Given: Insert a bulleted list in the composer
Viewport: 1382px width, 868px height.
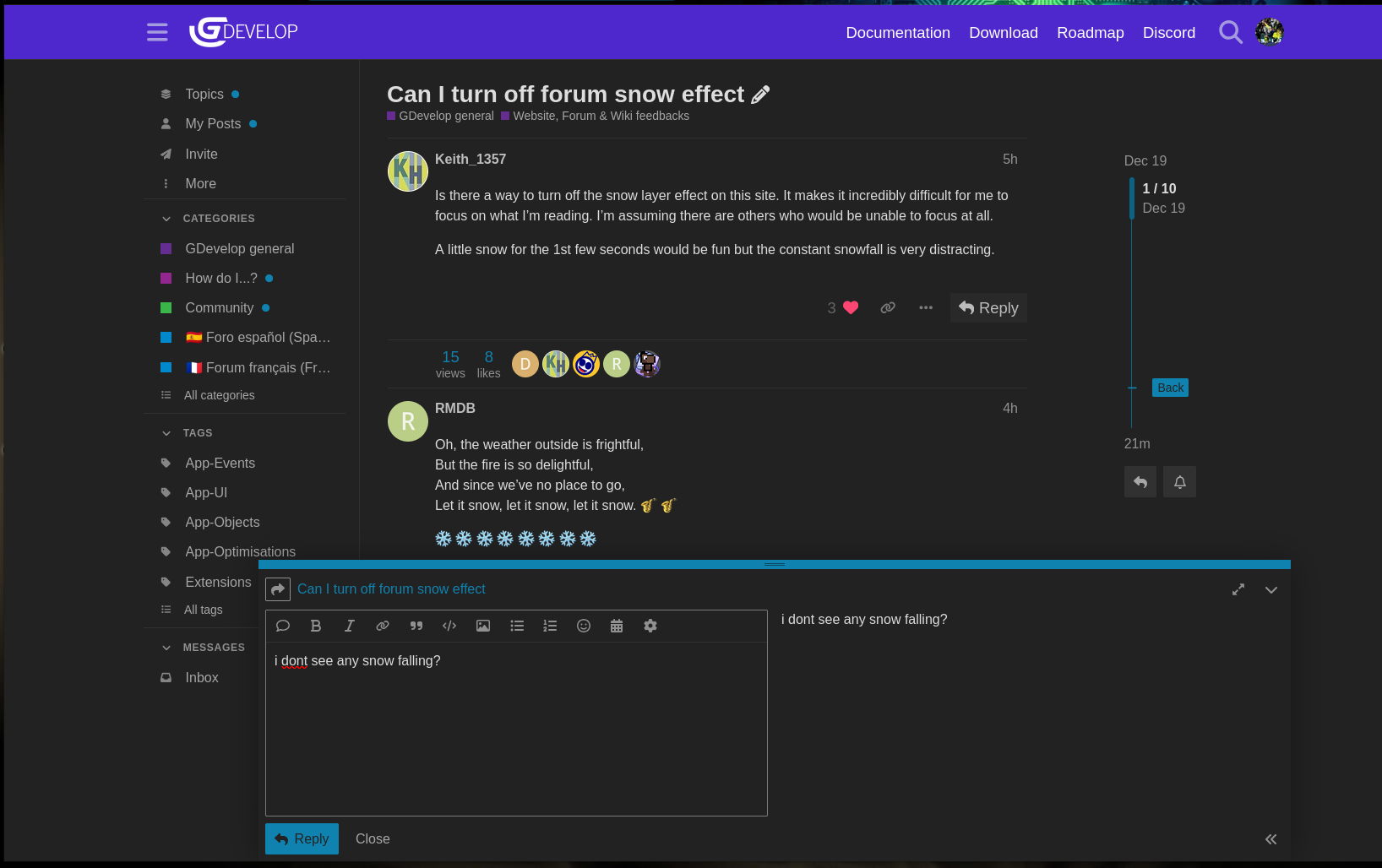Looking at the screenshot, I should coord(517,626).
